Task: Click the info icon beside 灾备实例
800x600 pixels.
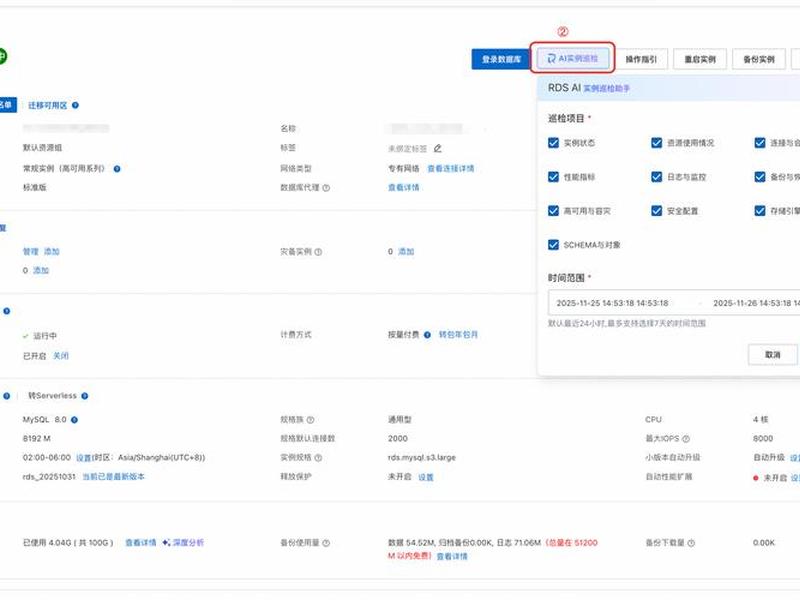Action: coord(318,252)
